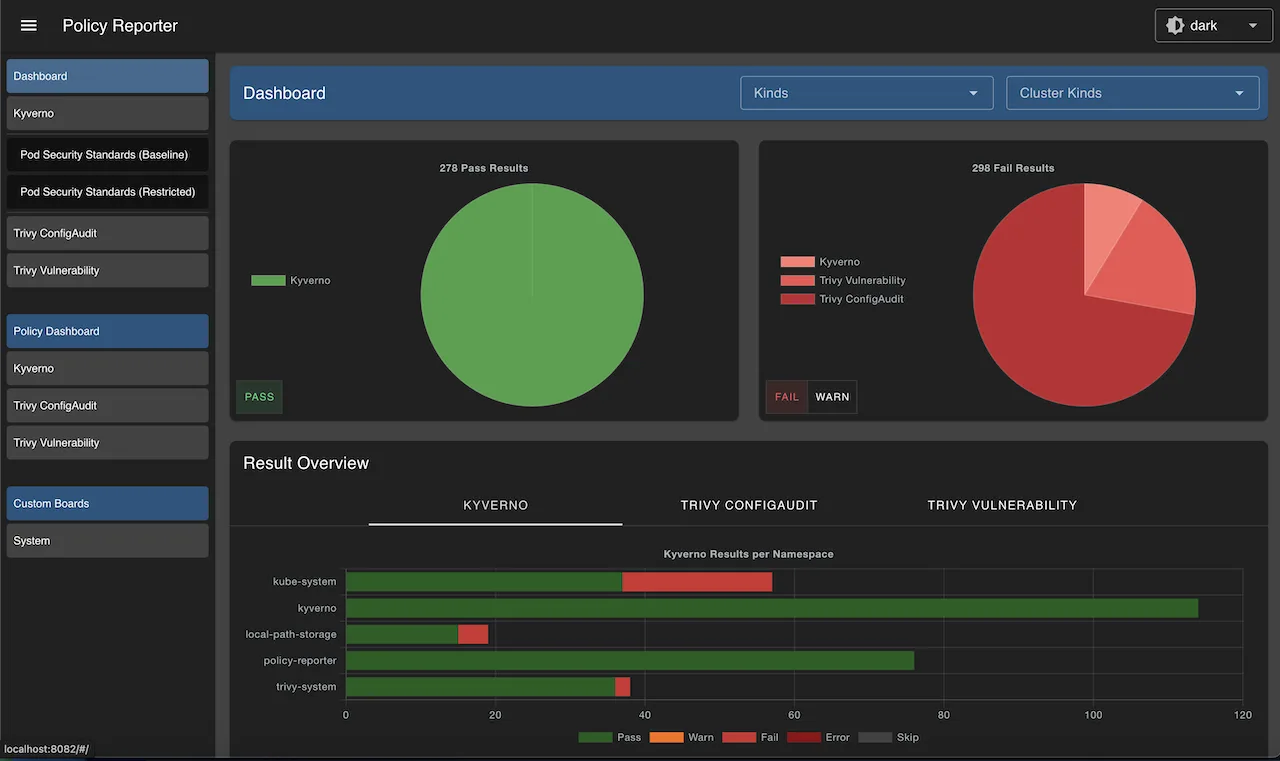Open the navigation drawer with the hamburger icon
Screen dimensions: 1280x761
point(28,25)
